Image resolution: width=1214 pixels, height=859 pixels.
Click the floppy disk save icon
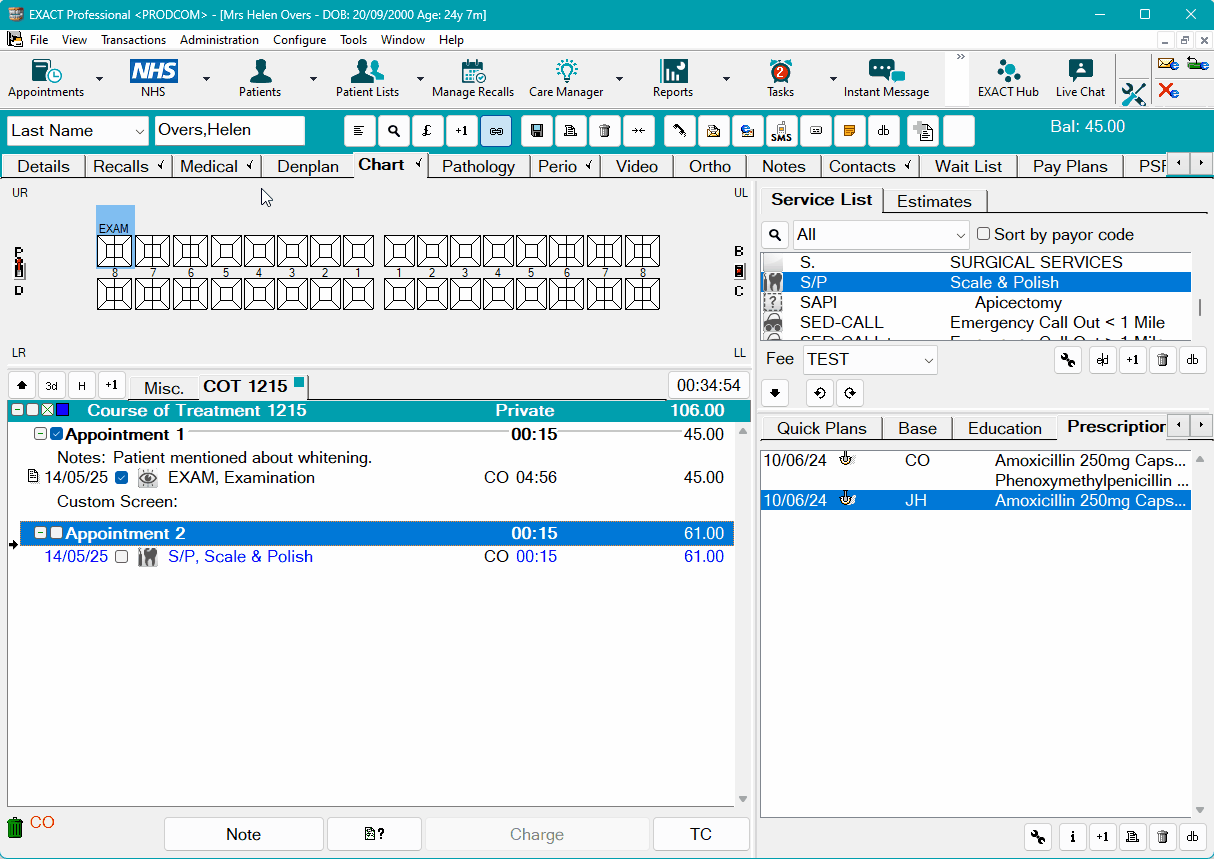(537, 131)
